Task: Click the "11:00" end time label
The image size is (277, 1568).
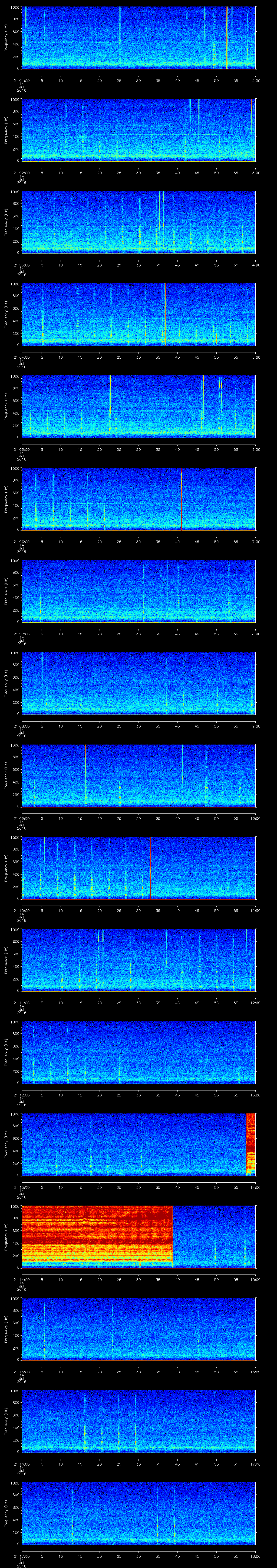Action: 255,910
